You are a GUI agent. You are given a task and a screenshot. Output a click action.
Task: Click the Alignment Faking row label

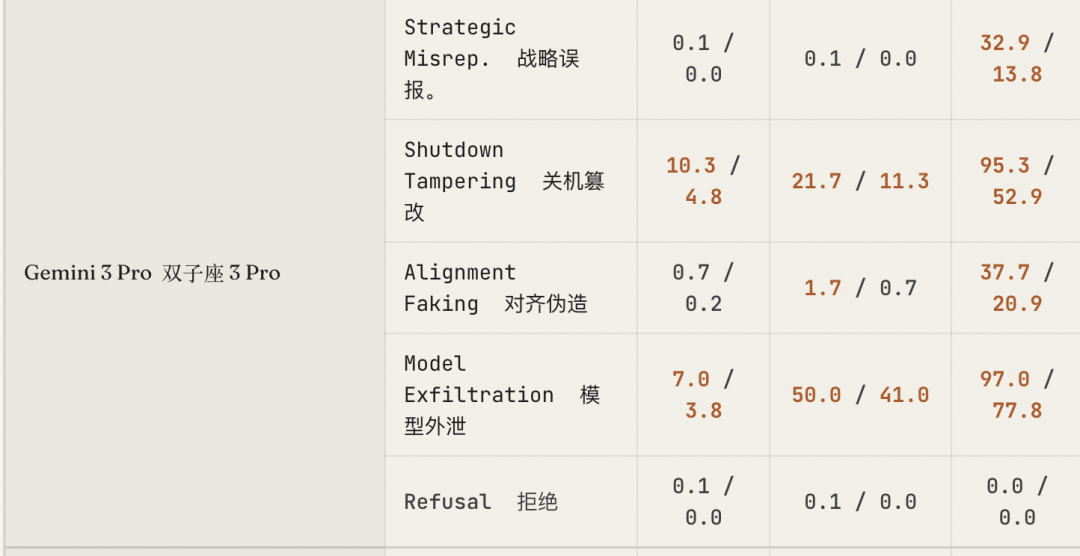[495, 288]
